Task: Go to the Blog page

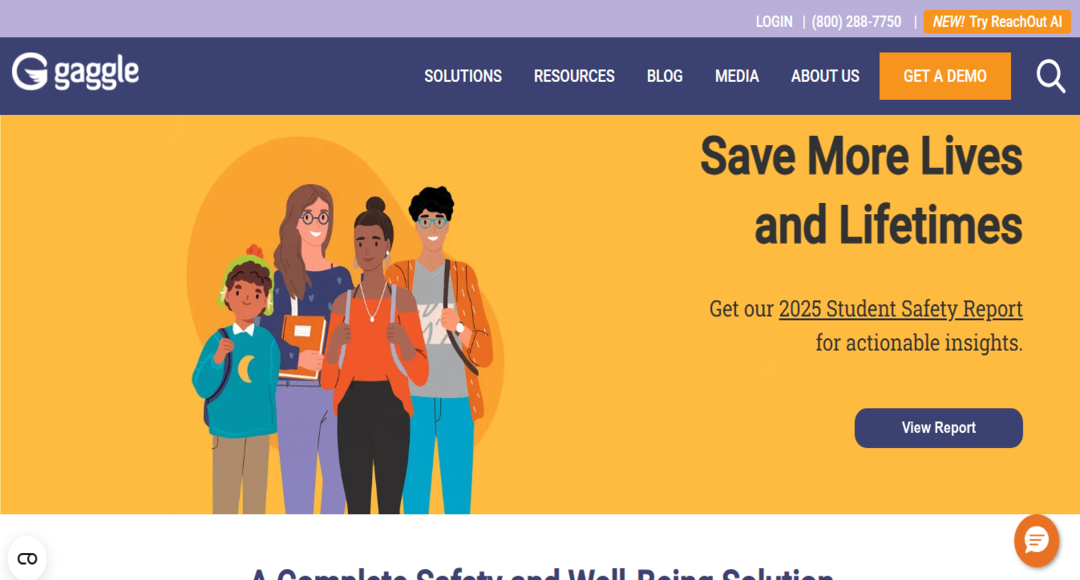Action: coord(665,76)
